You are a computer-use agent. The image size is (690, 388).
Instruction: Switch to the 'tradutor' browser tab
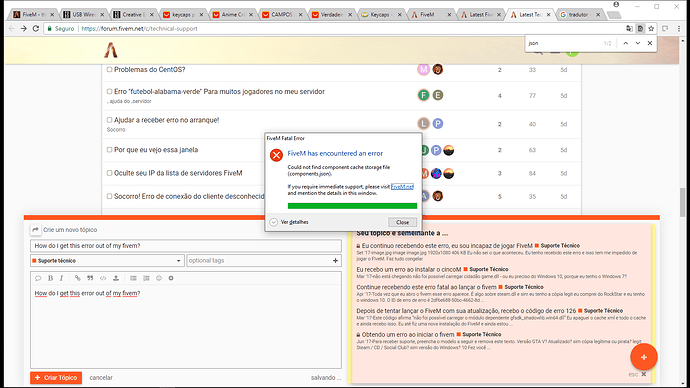(580, 15)
